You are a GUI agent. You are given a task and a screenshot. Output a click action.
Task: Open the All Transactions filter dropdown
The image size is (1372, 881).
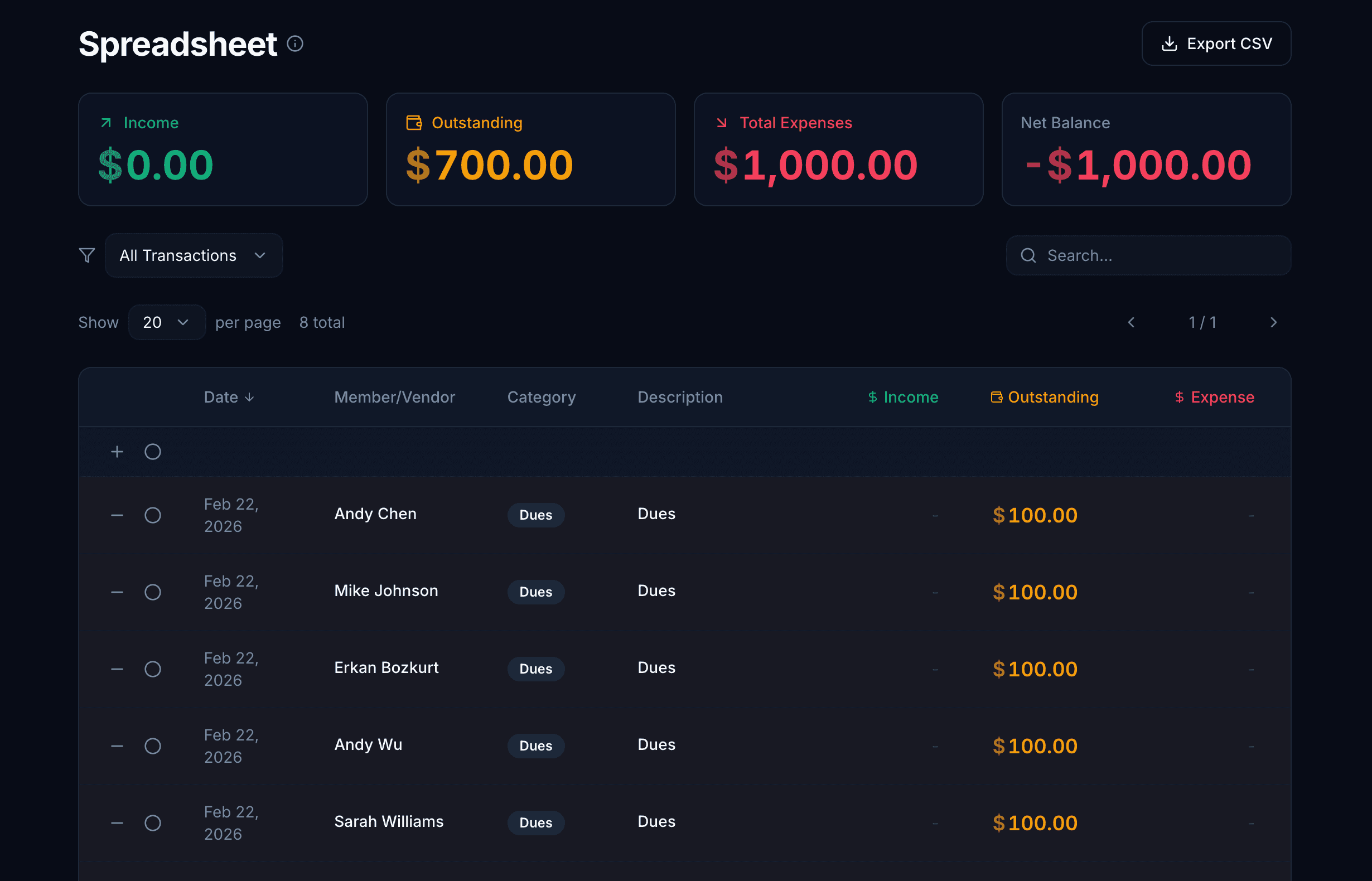point(194,255)
